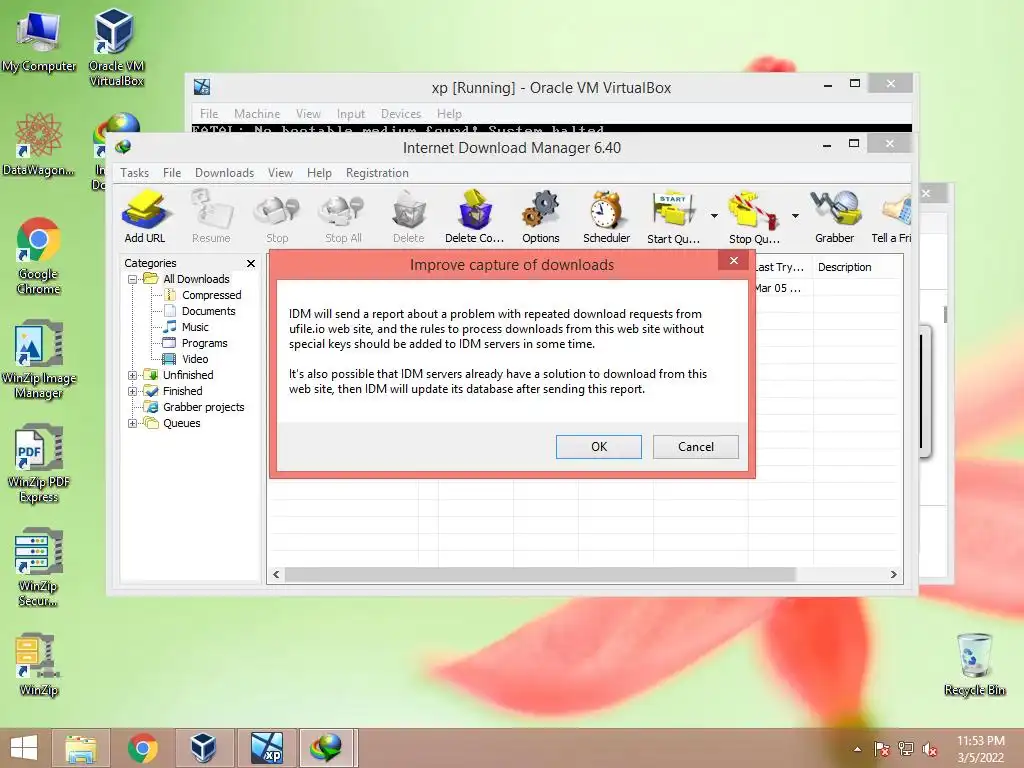Click the Resume toolbar icon
1024x768 pixels.
pos(211,217)
